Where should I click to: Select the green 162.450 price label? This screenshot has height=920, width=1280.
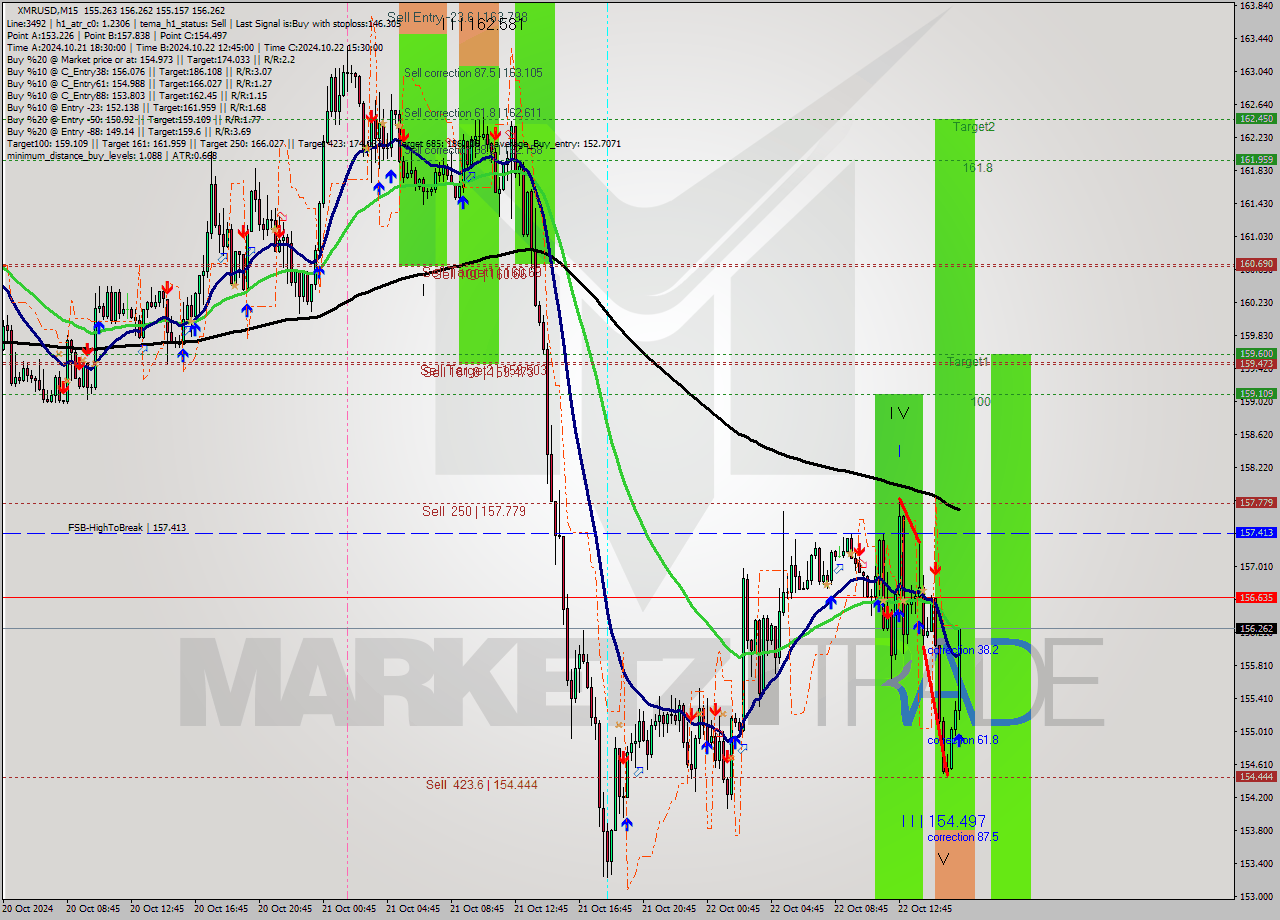point(1256,118)
